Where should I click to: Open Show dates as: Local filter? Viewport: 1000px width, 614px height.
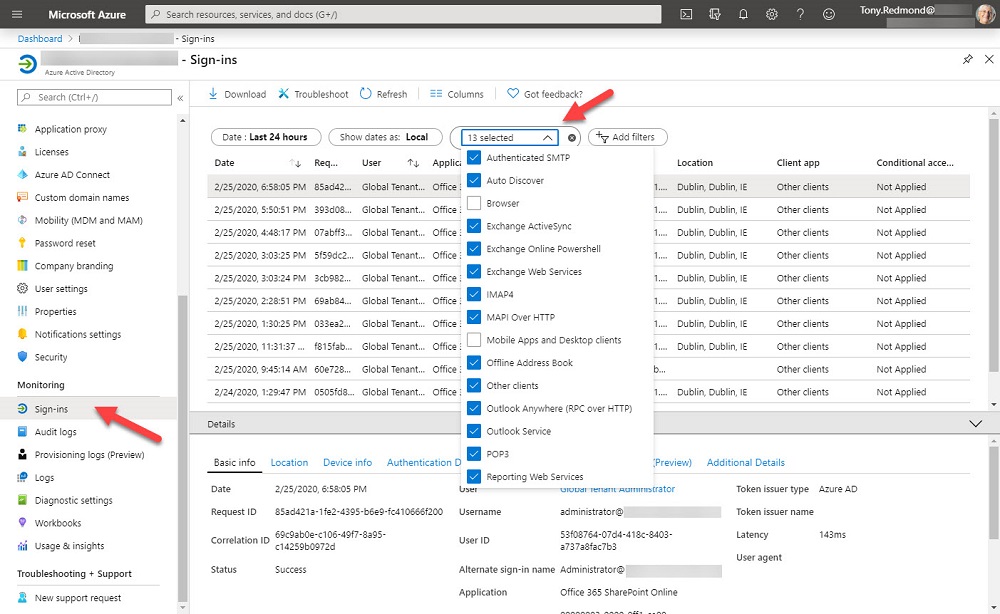tap(385, 137)
